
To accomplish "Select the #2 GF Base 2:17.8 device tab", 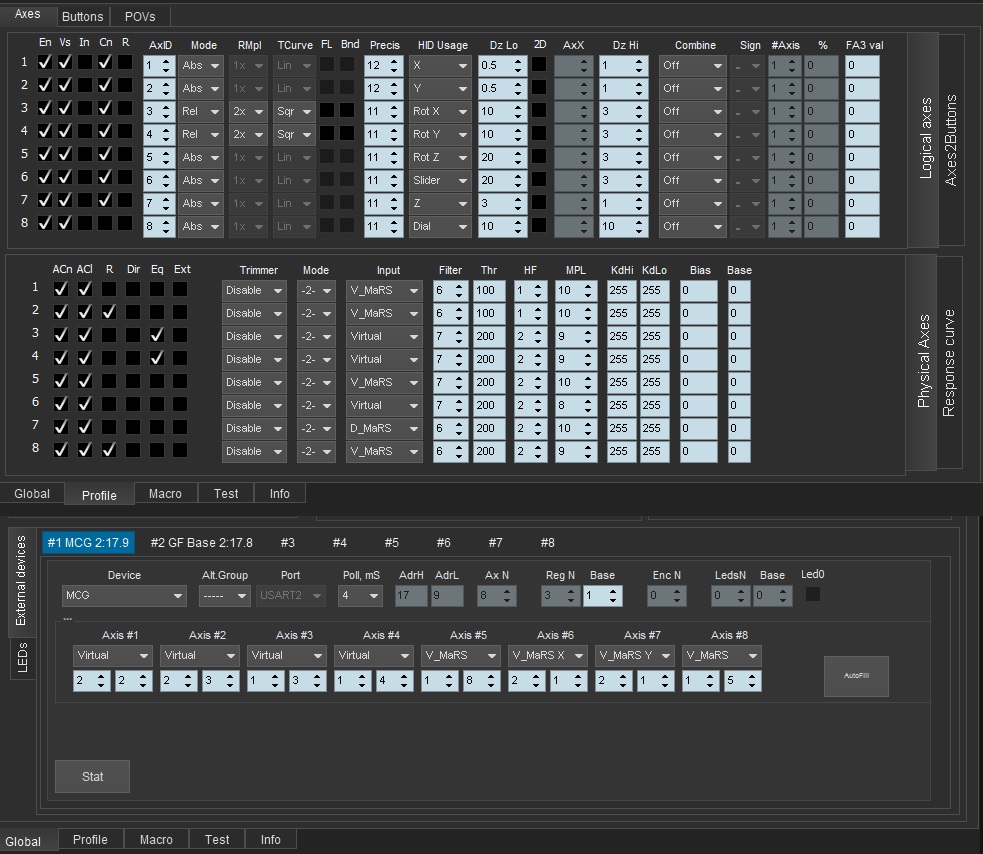I will click(201, 543).
